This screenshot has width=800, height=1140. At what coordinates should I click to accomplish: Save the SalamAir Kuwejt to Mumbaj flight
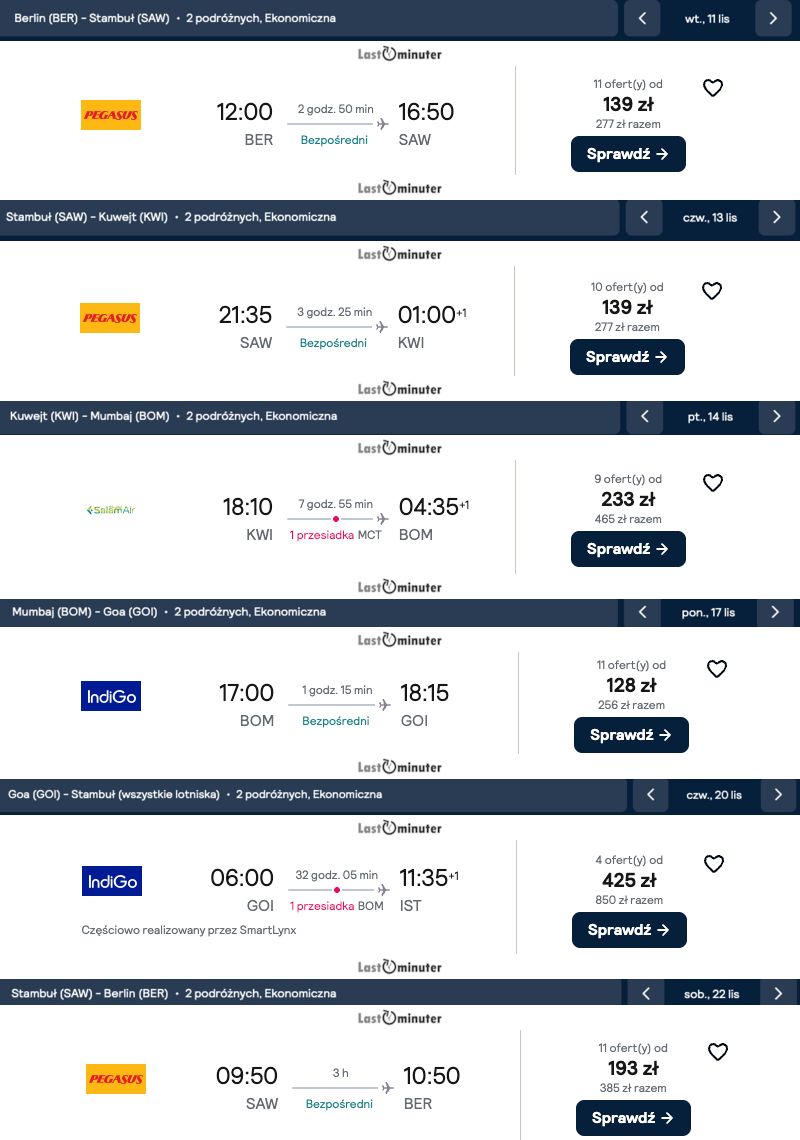pos(713,483)
